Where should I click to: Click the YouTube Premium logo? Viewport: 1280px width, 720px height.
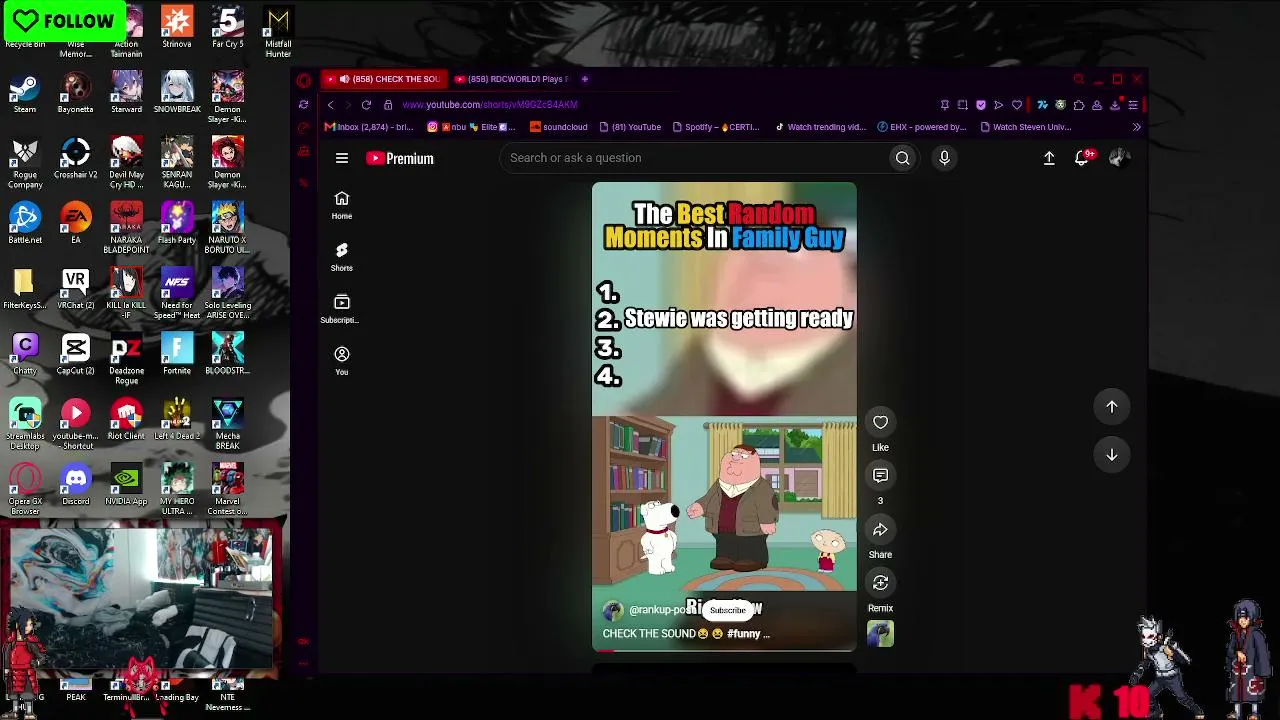[400, 158]
